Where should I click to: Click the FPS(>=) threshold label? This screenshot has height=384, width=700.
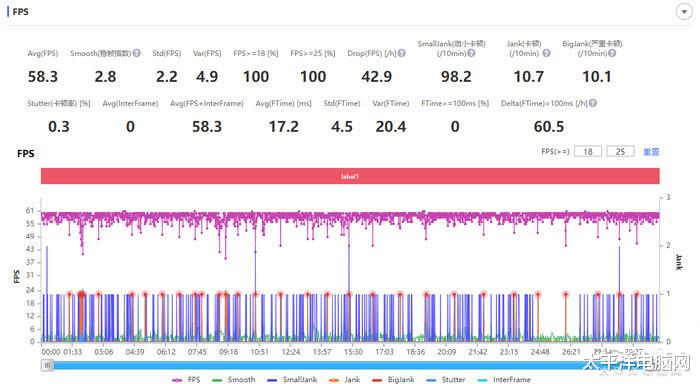(555, 151)
